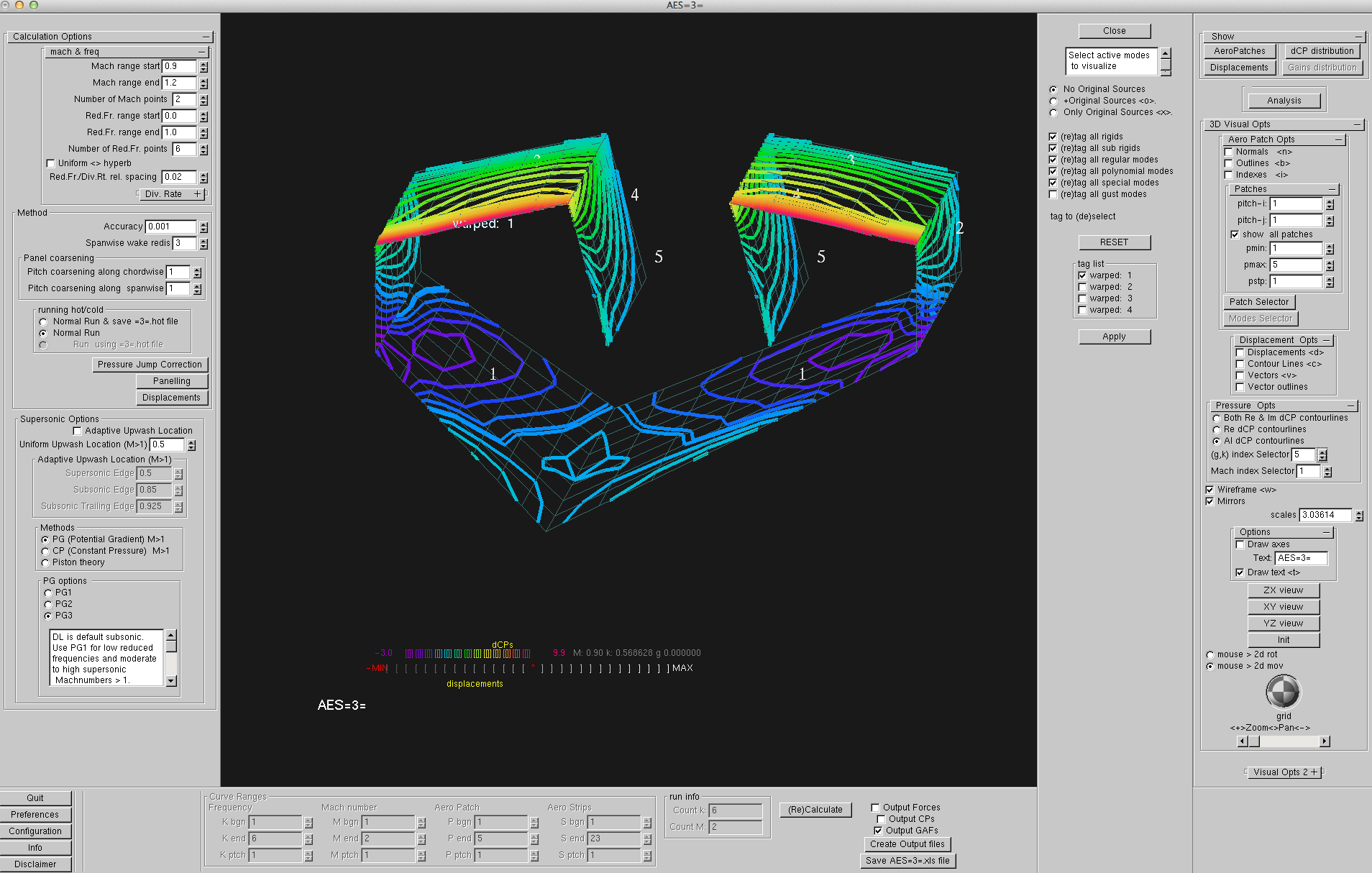
Task: Close the mode selection panel
Action: tap(1114, 31)
